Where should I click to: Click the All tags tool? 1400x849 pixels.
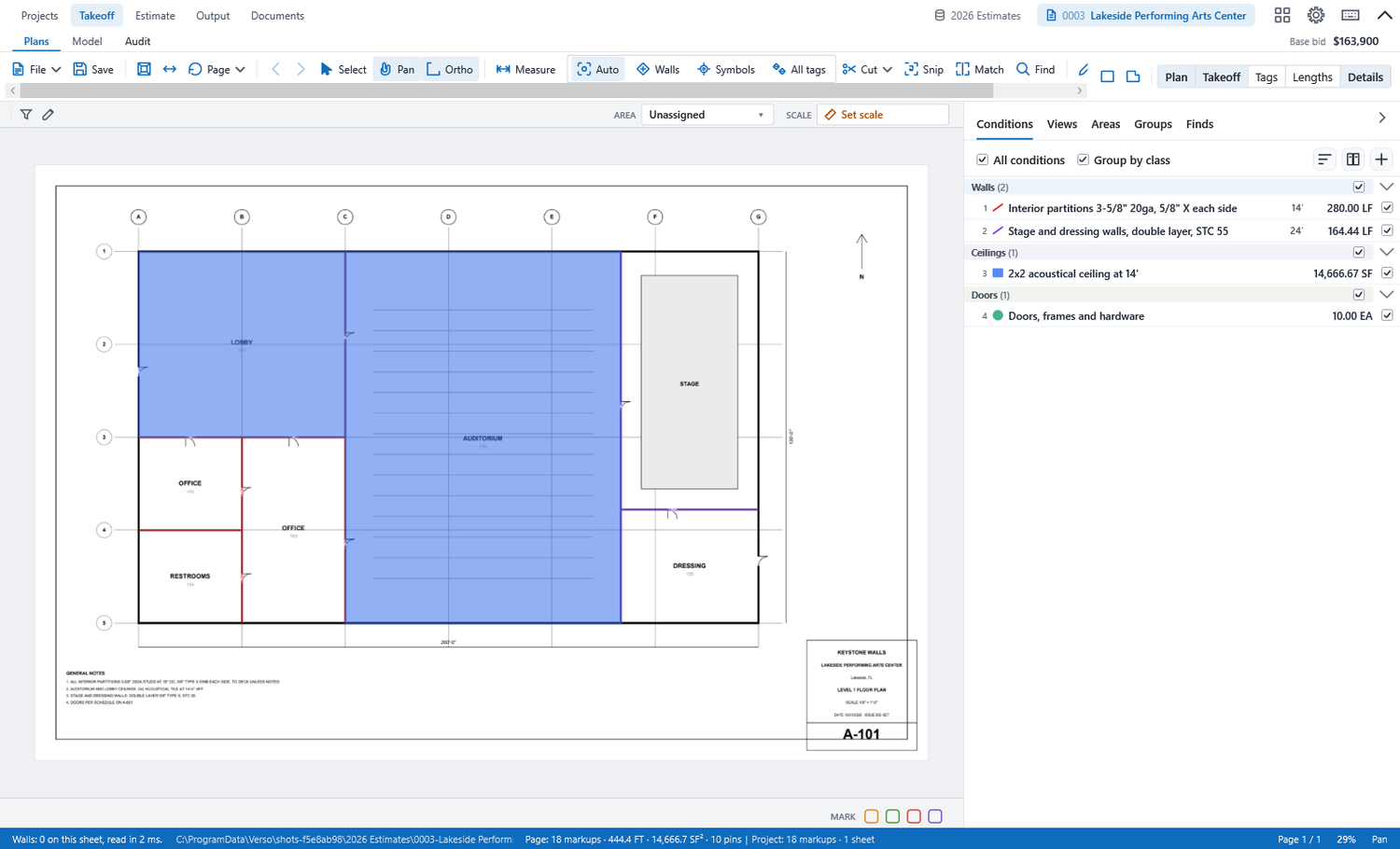pos(799,69)
